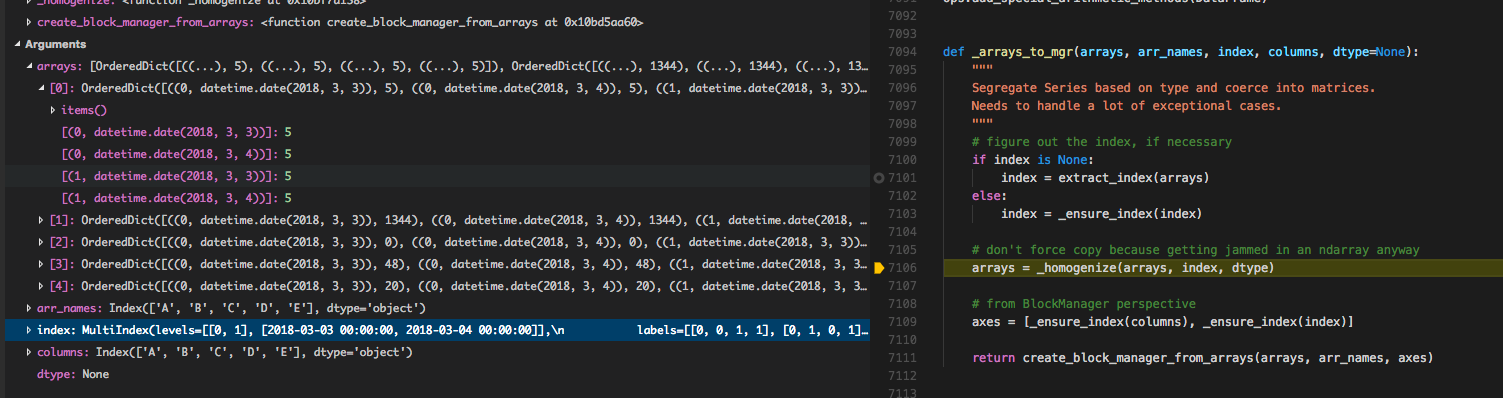Select the dtype: None variable

[x=73, y=374]
